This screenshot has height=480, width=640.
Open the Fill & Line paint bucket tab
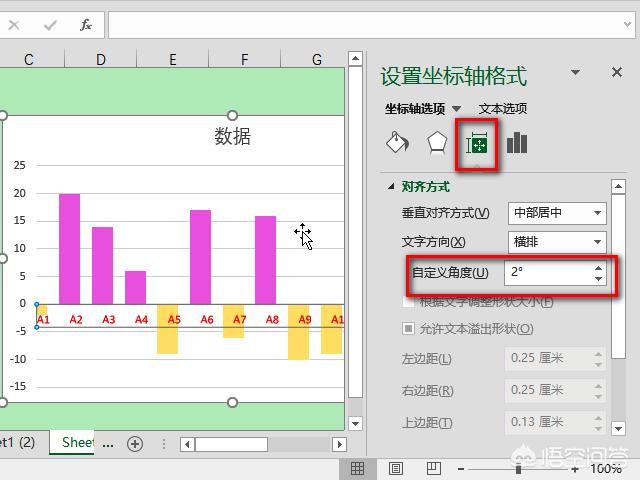(397, 142)
